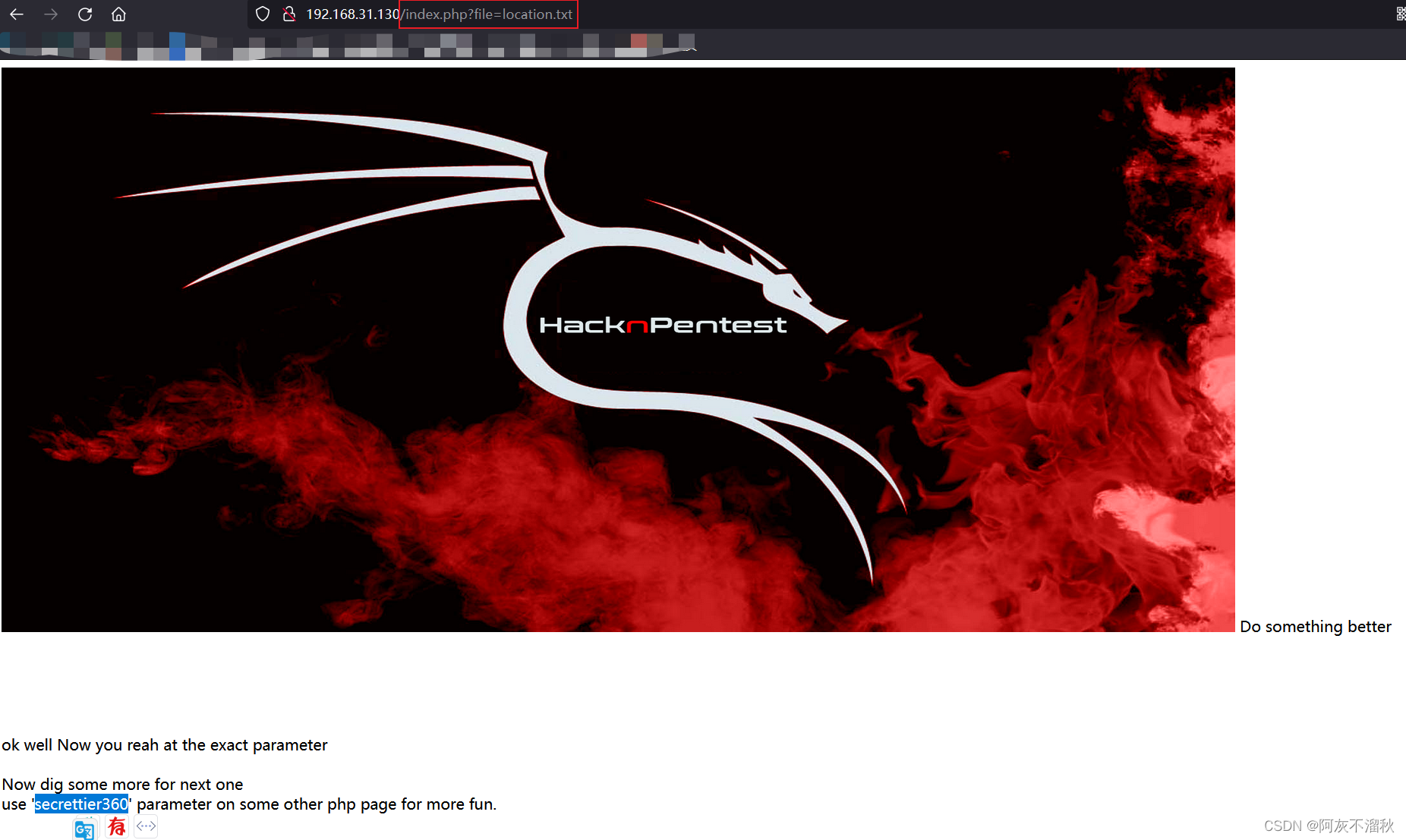This screenshot has width=1406, height=840.
Task: Click the code brackets popup icon
Action: click(146, 826)
